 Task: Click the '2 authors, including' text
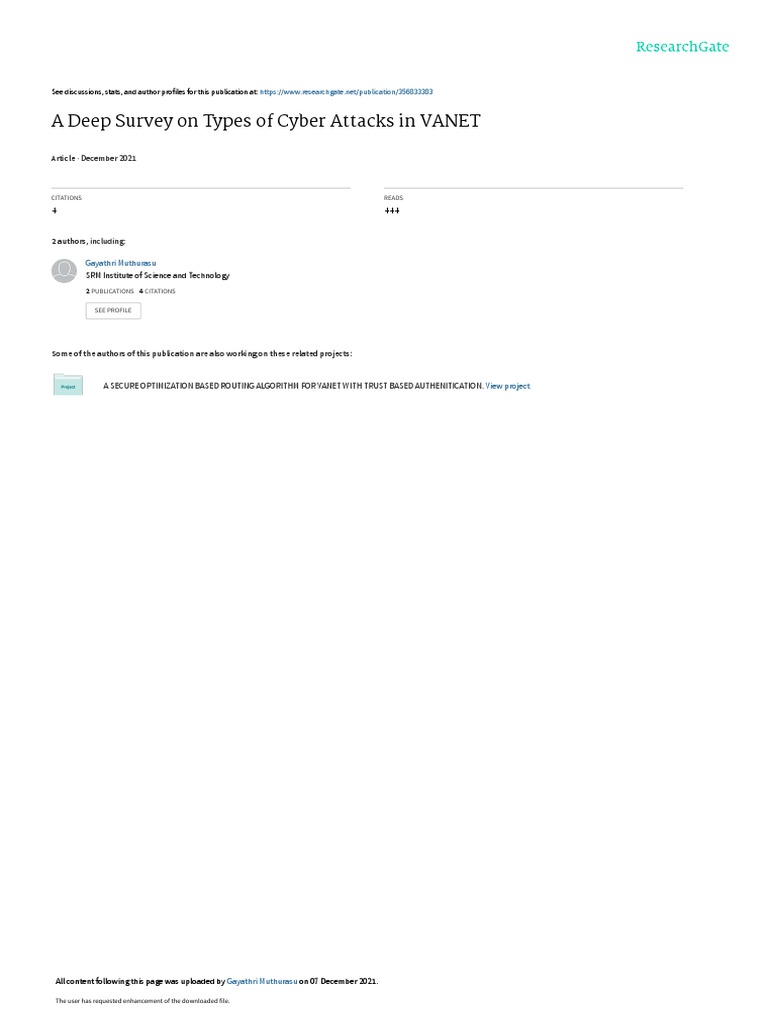(89, 242)
